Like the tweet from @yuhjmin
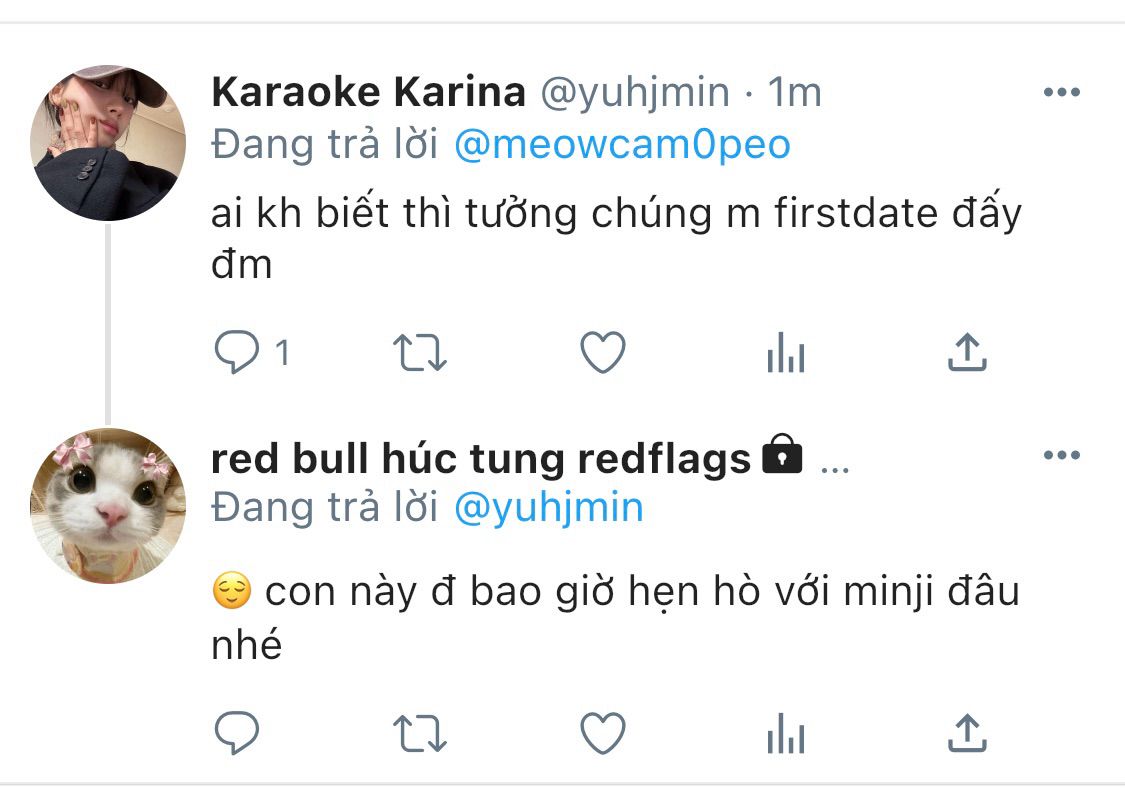The width and height of the screenshot is (1125, 790). click(x=603, y=352)
